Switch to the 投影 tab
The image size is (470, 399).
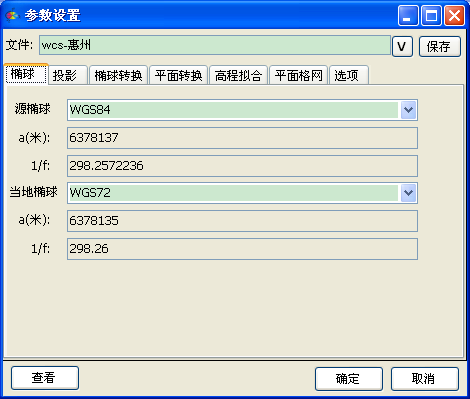point(69,75)
